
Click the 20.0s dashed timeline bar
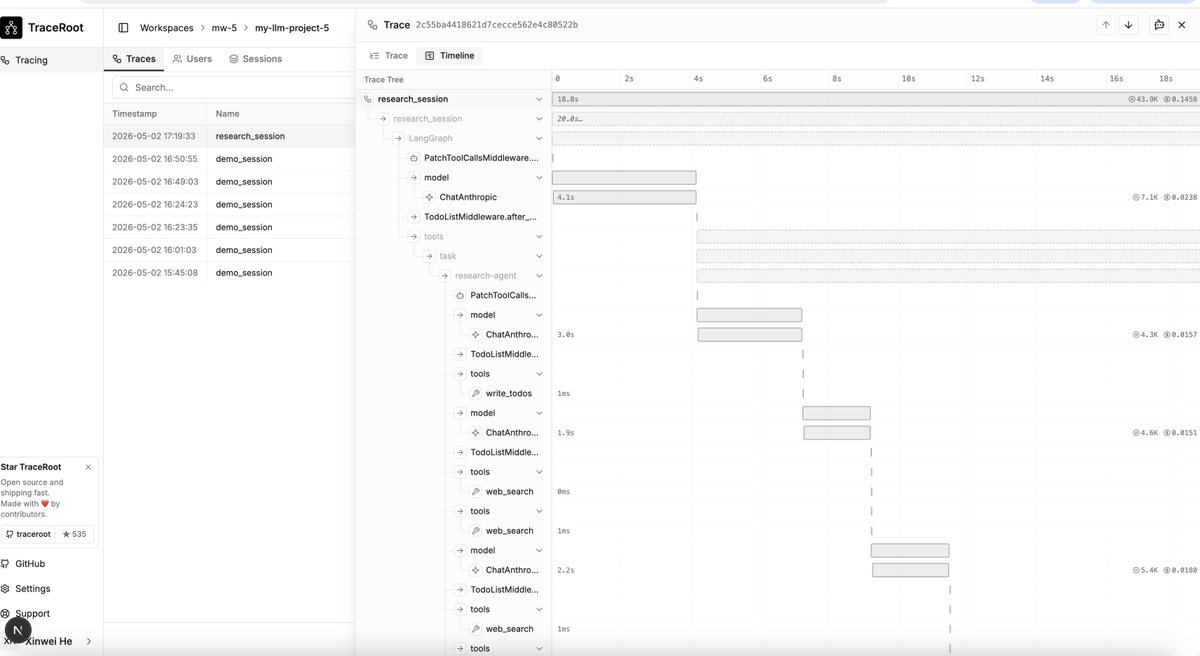[876, 119]
